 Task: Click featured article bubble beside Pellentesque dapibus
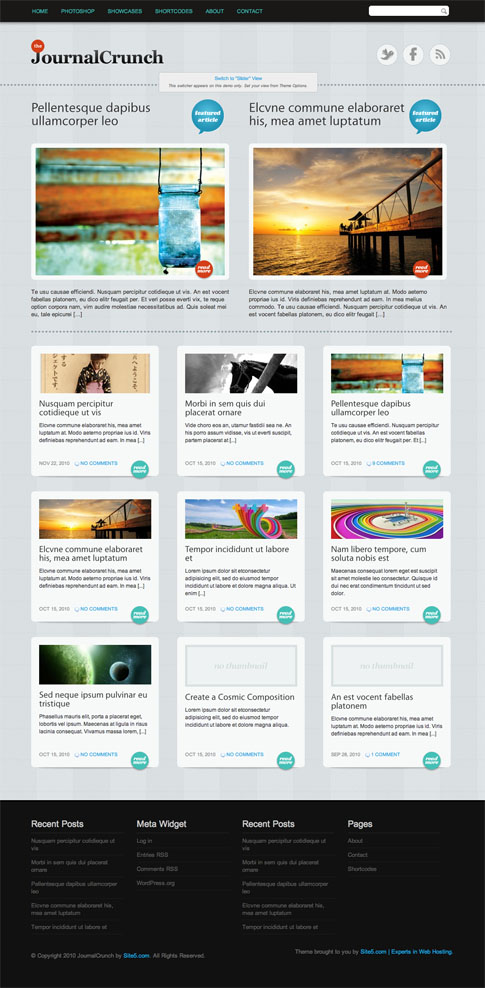tap(207, 116)
